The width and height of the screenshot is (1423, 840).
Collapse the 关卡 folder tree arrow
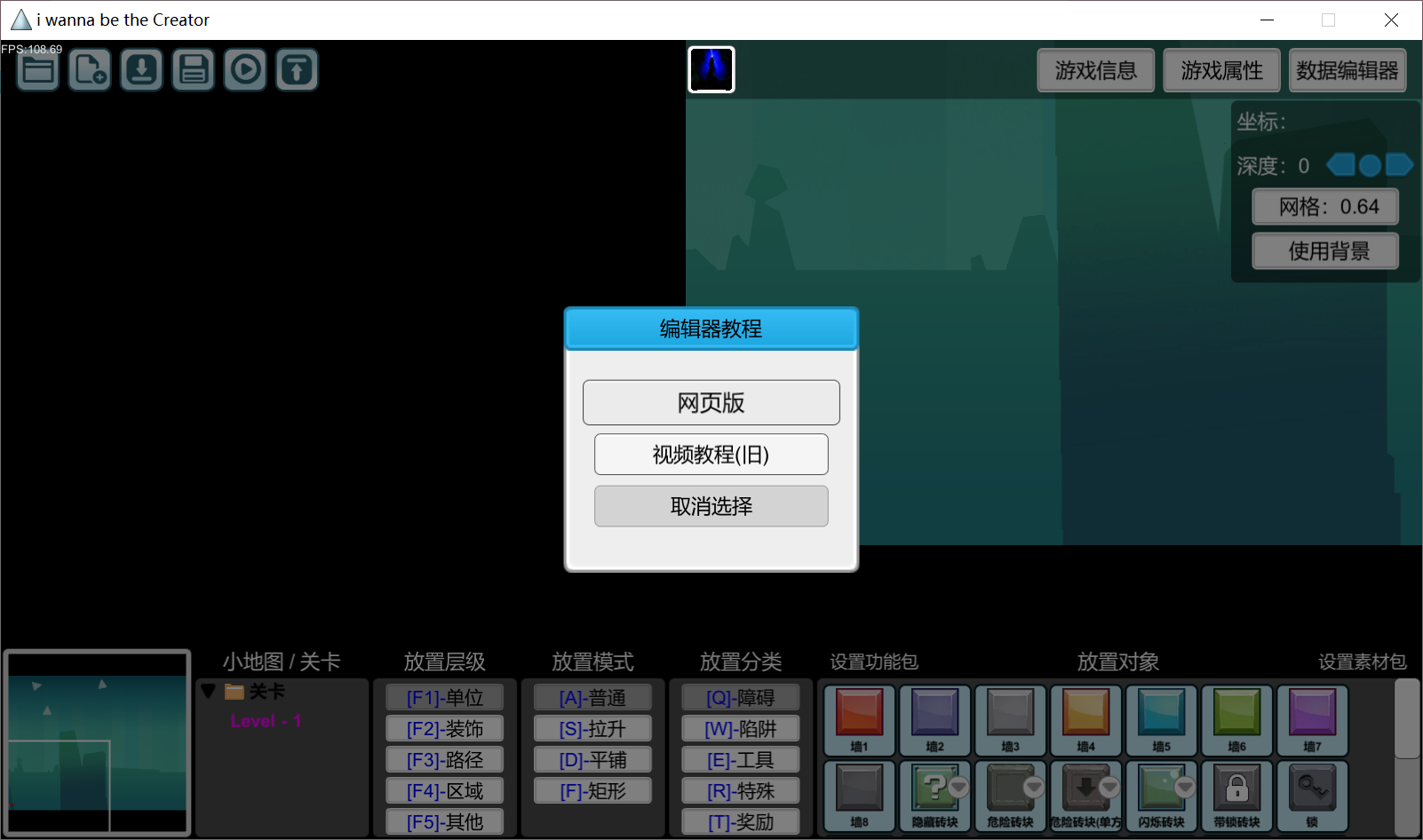(209, 691)
